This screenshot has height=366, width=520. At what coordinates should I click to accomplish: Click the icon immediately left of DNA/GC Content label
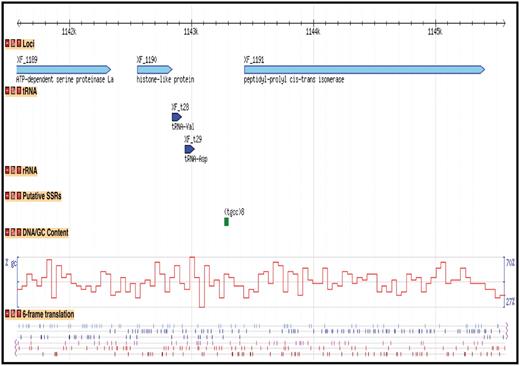[x=19, y=232]
